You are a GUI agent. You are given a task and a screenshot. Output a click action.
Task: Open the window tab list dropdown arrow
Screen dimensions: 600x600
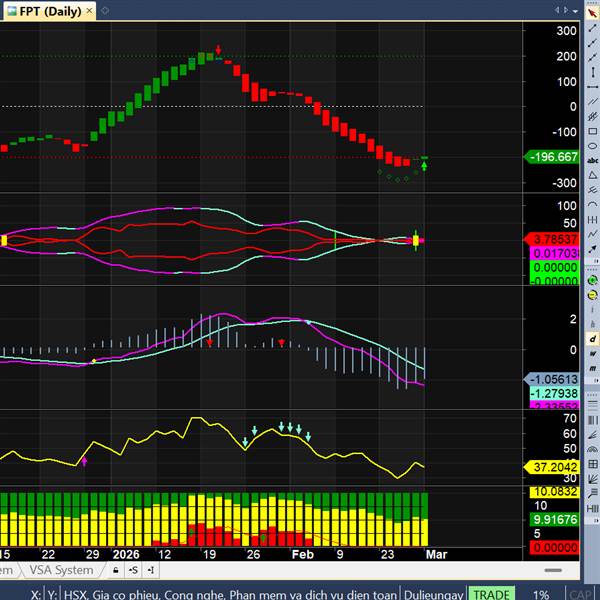click(575, 11)
